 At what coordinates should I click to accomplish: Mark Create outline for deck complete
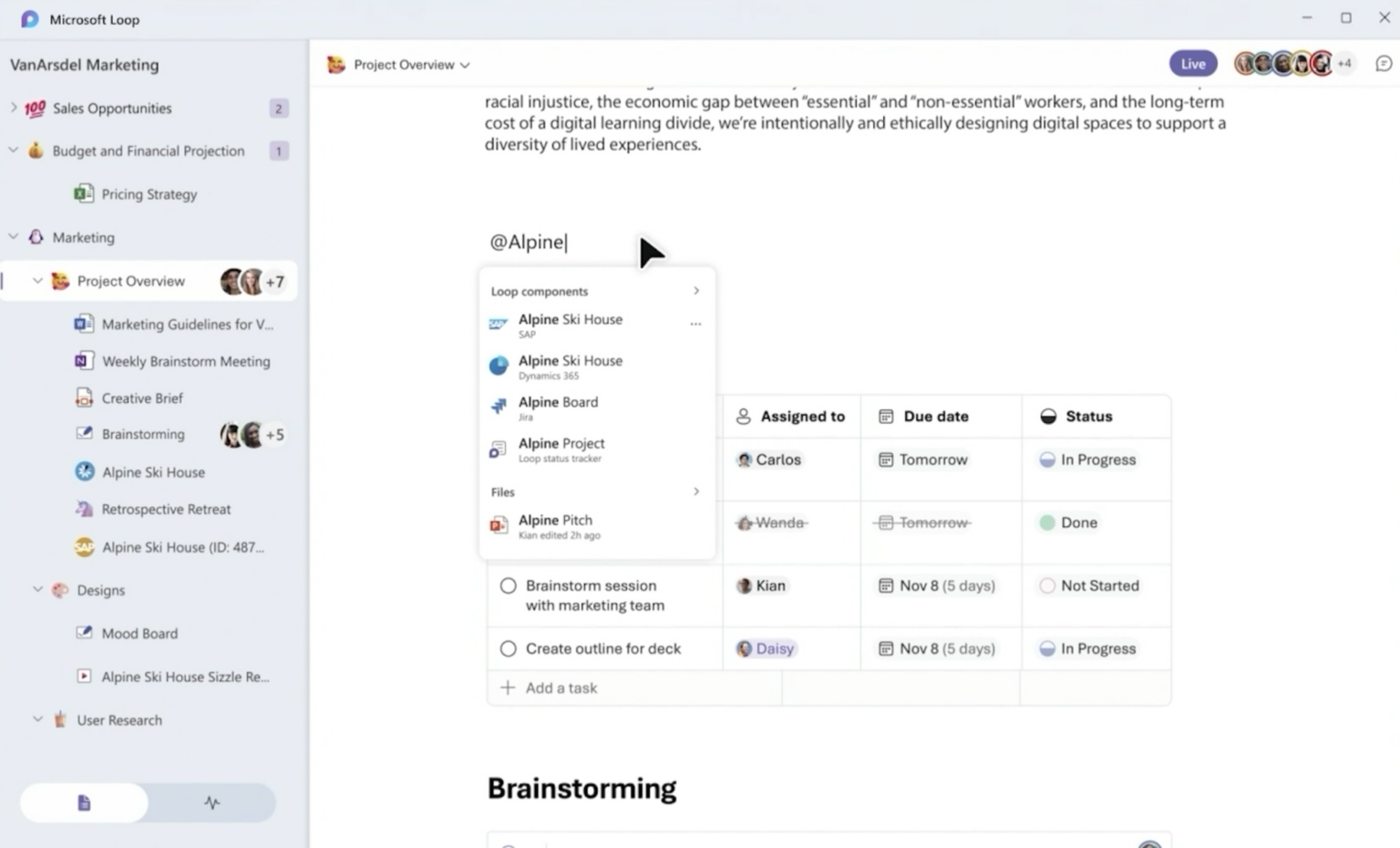(x=508, y=648)
